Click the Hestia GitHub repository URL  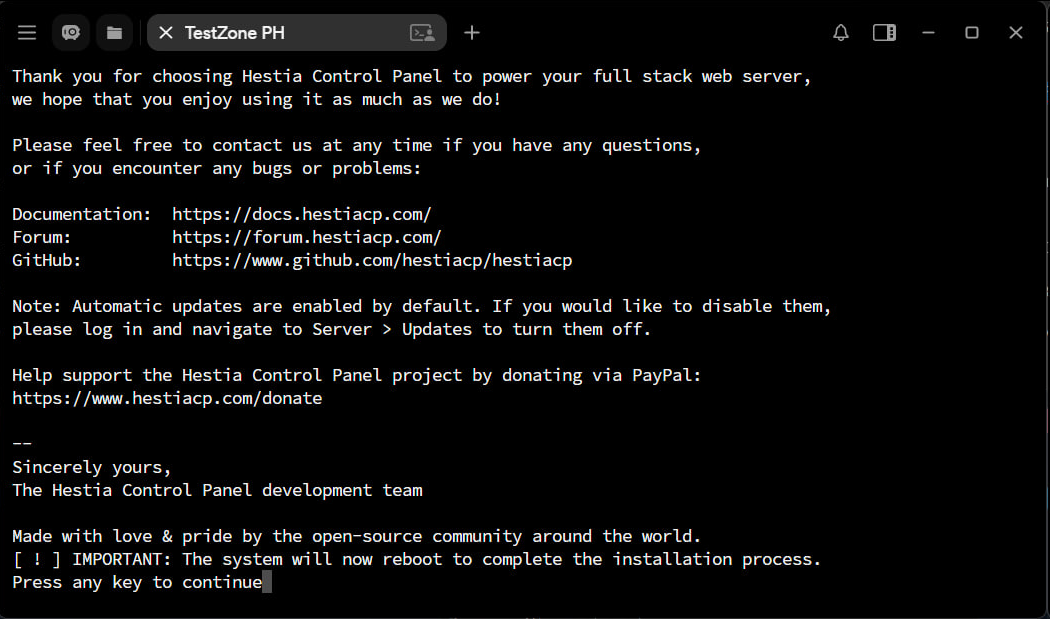coord(372,260)
